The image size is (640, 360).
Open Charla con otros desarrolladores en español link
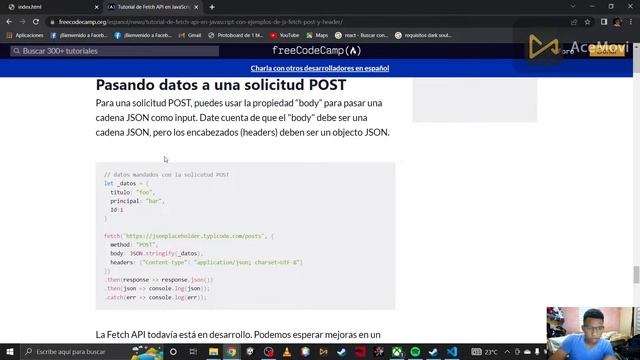tap(320, 68)
